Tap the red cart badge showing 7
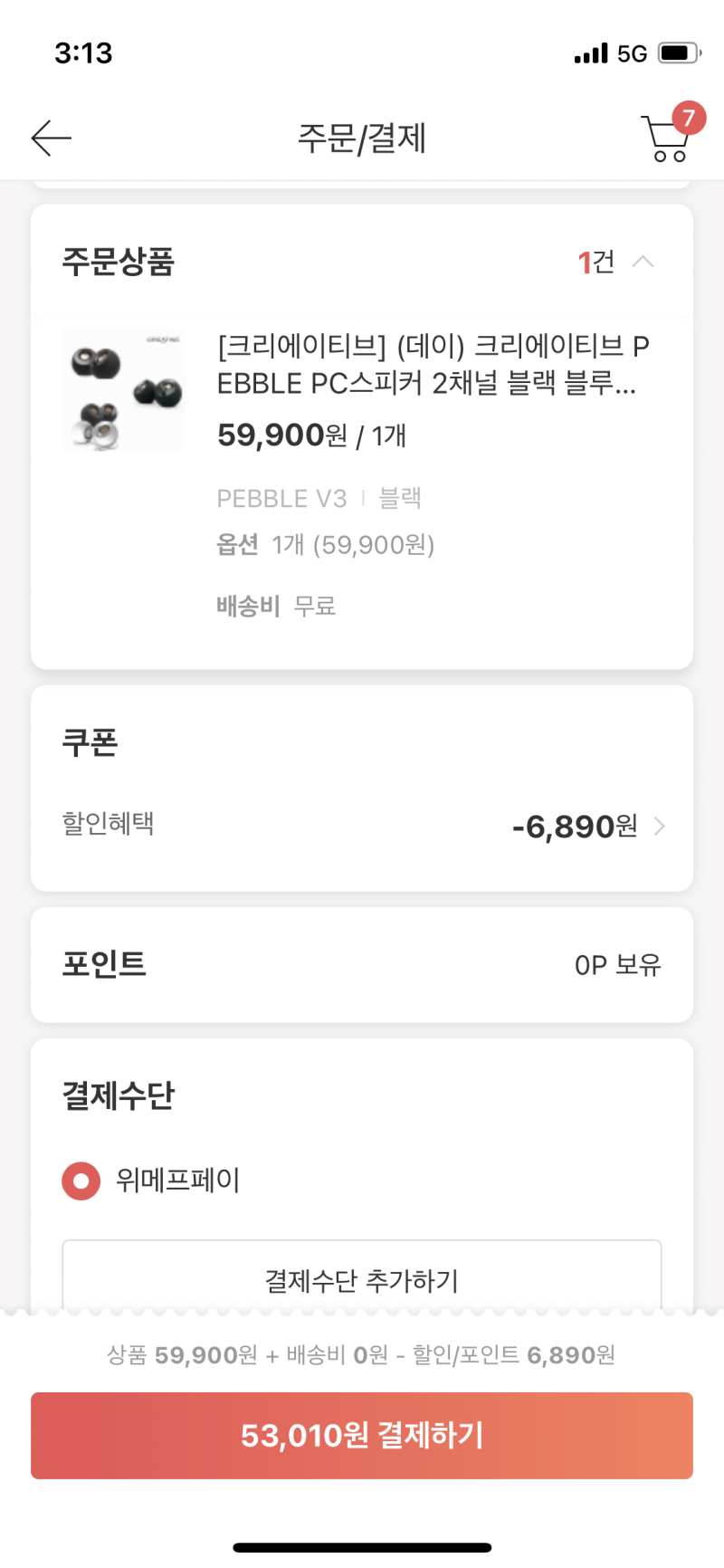Screen dimensions: 724x1568 click(689, 118)
